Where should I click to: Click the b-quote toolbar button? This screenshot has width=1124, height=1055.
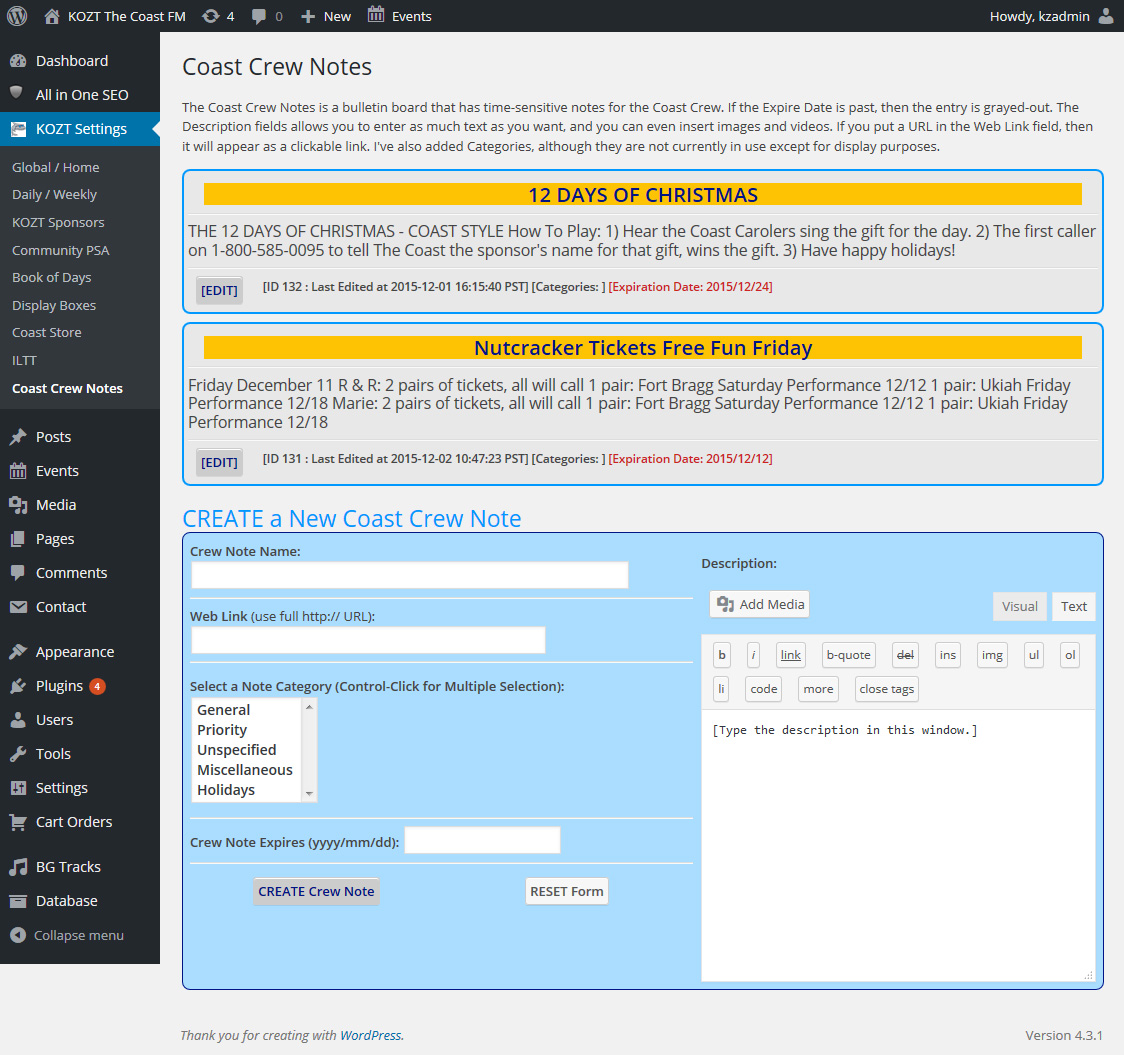tap(848, 655)
